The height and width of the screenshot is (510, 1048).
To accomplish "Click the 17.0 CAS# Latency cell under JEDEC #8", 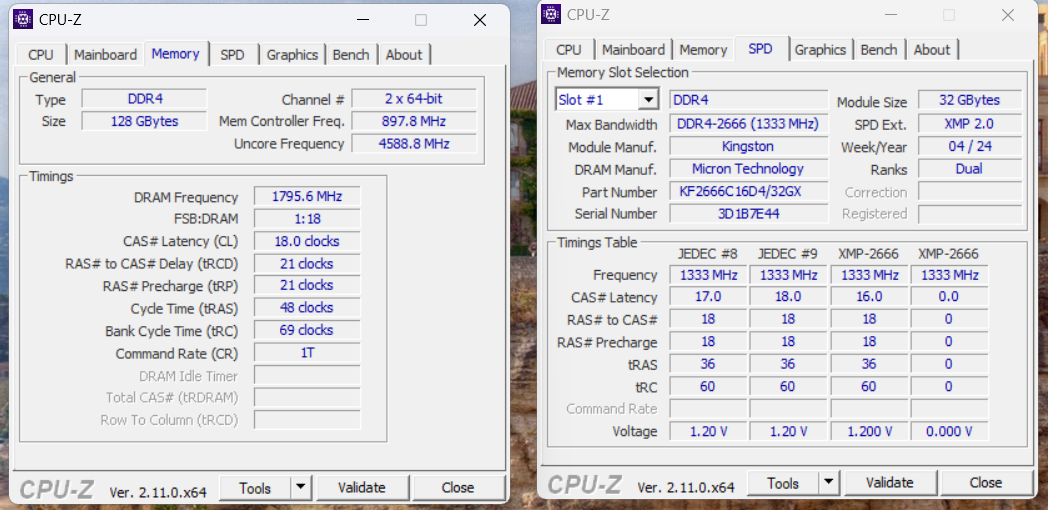I will [708, 296].
